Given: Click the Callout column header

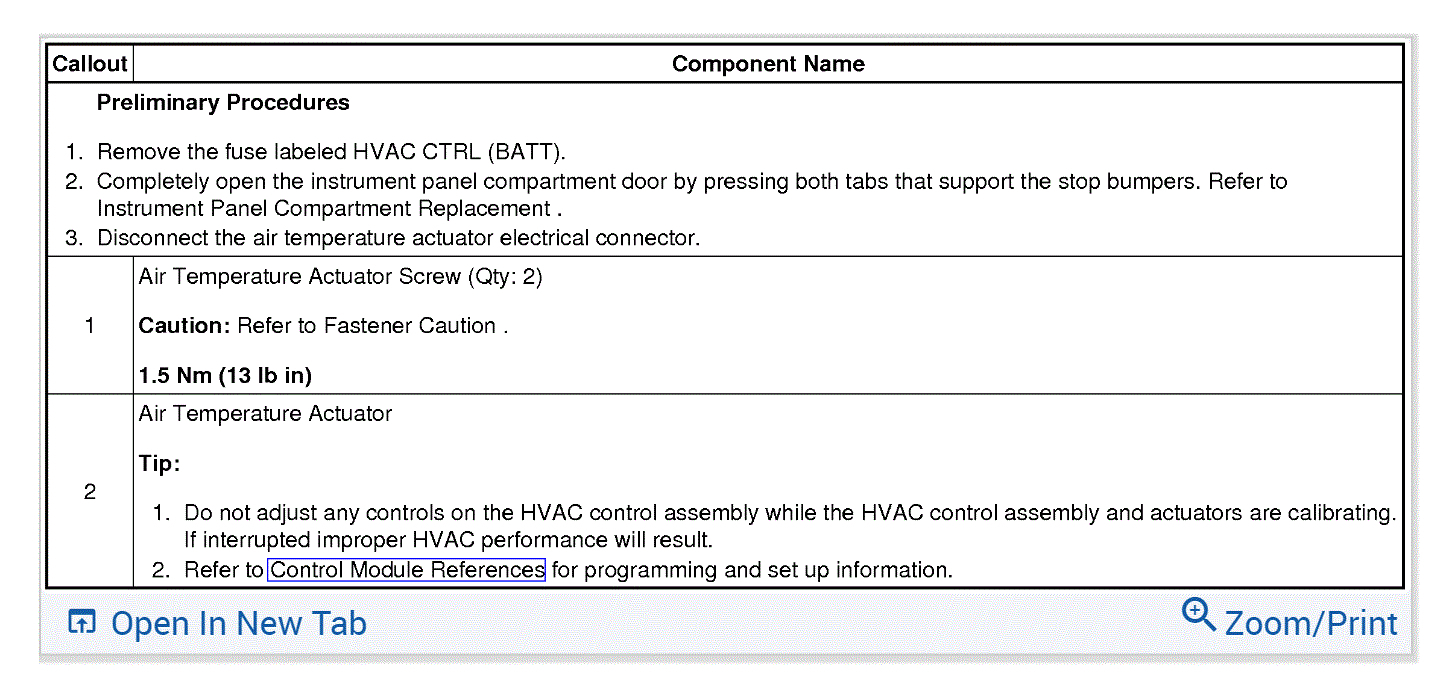Looking at the screenshot, I should tap(90, 64).
